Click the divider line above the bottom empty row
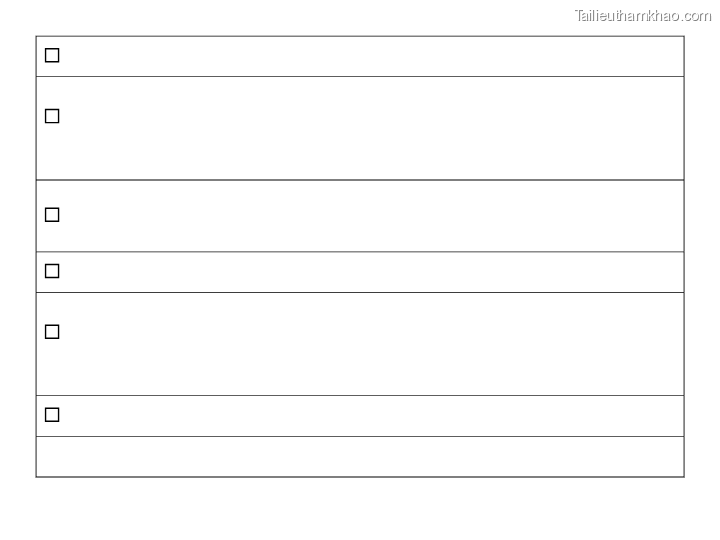 pos(360,436)
